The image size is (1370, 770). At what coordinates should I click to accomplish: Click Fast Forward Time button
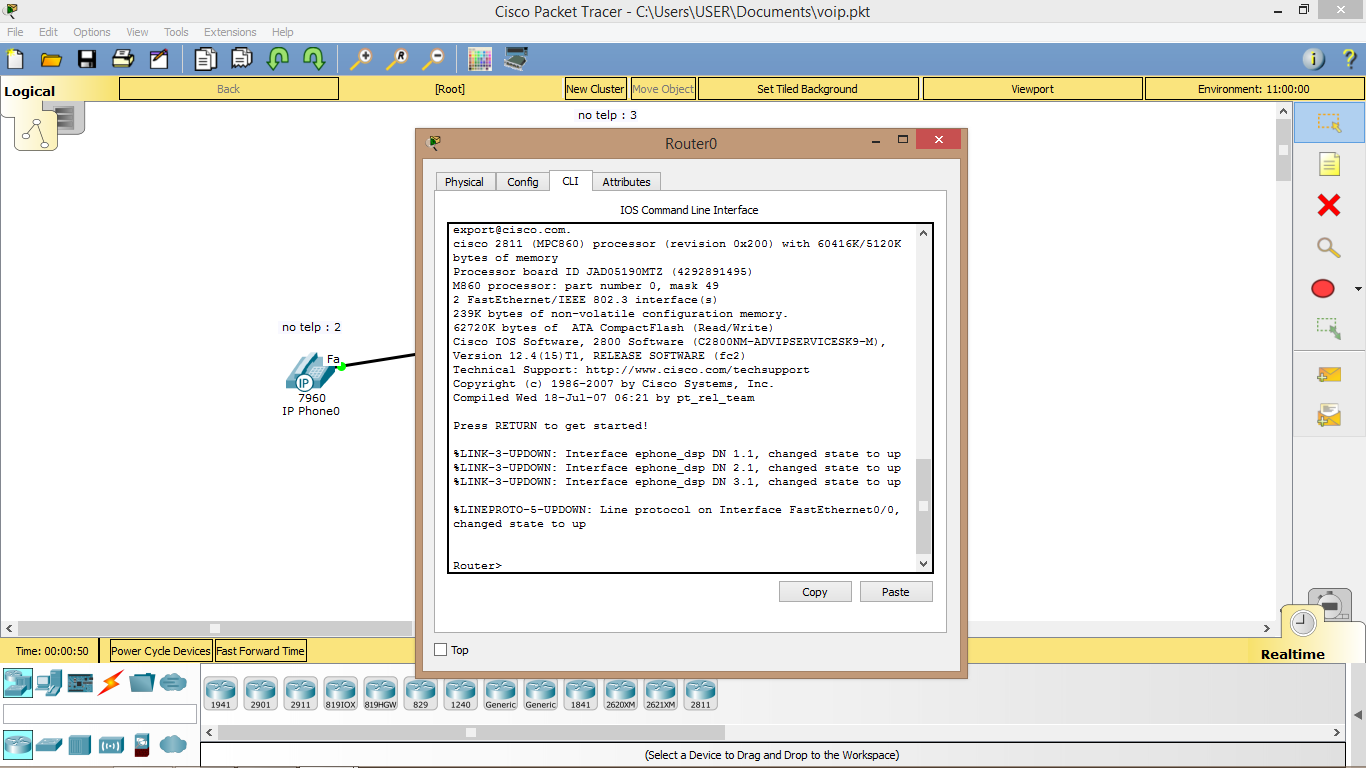pyautogui.click(x=260, y=651)
